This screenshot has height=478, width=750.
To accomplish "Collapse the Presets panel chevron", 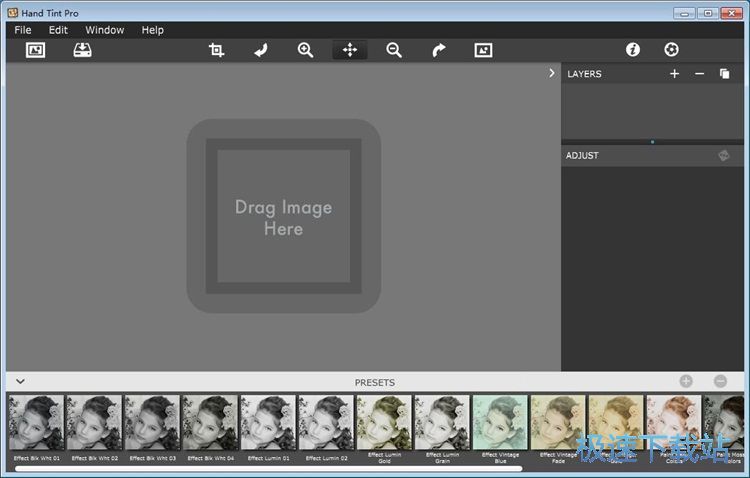I will point(20,381).
